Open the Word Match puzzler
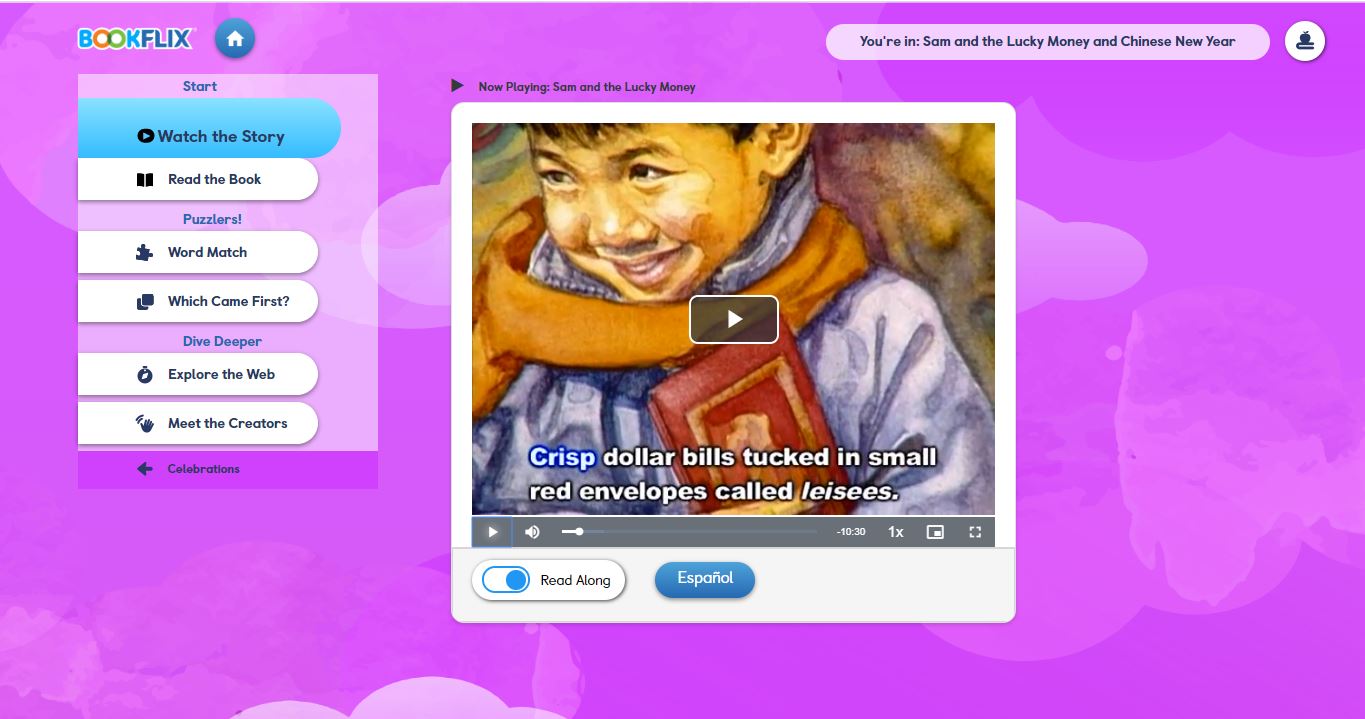Viewport: 1365px width, 719px height. tap(198, 252)
